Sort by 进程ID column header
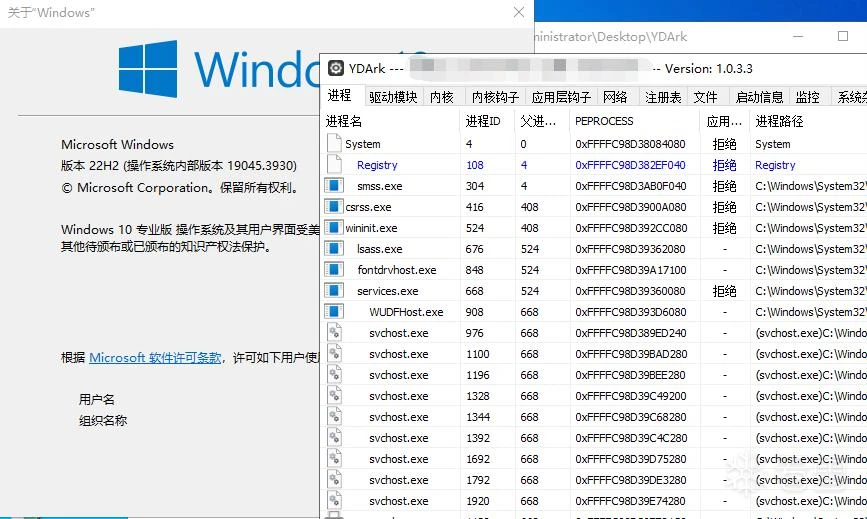867x519 pixels. click(487, 121)
